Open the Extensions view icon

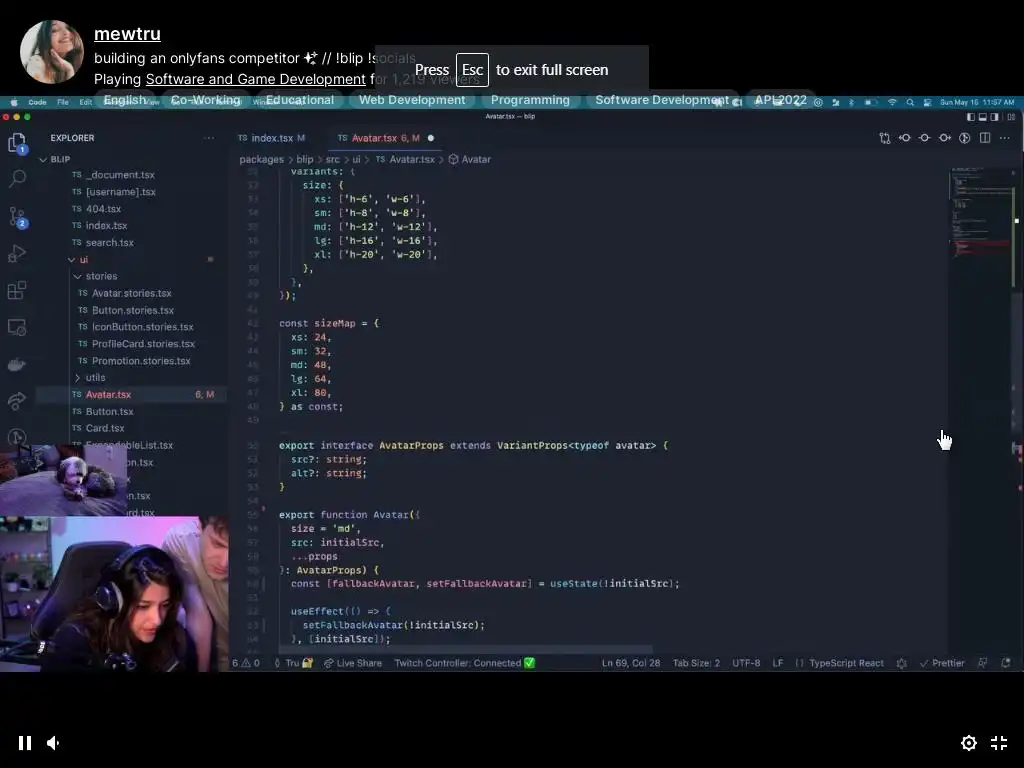(17, 290)
